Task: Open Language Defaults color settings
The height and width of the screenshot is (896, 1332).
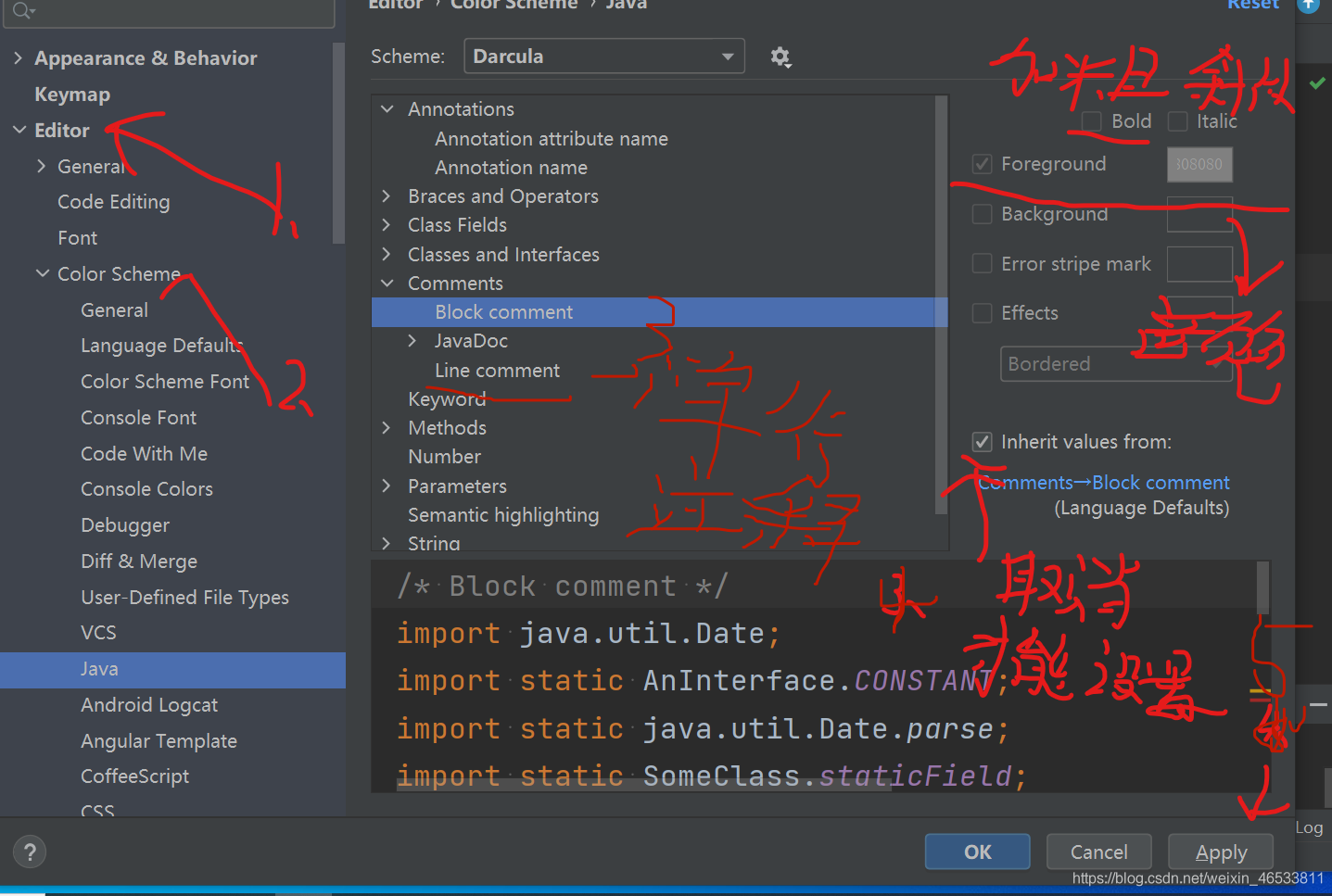Action: point(161,346)
